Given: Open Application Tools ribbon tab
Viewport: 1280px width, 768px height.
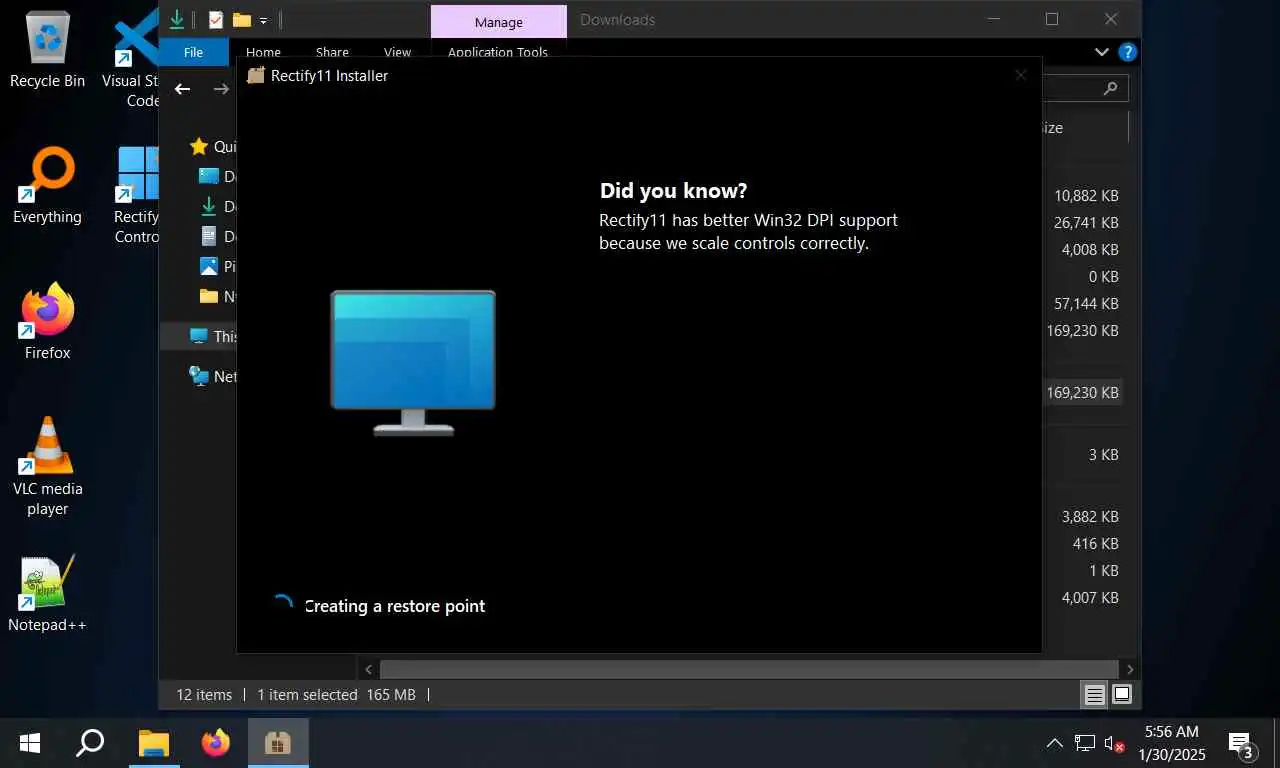Looking at the screenshot, I should tap(498, 52).
